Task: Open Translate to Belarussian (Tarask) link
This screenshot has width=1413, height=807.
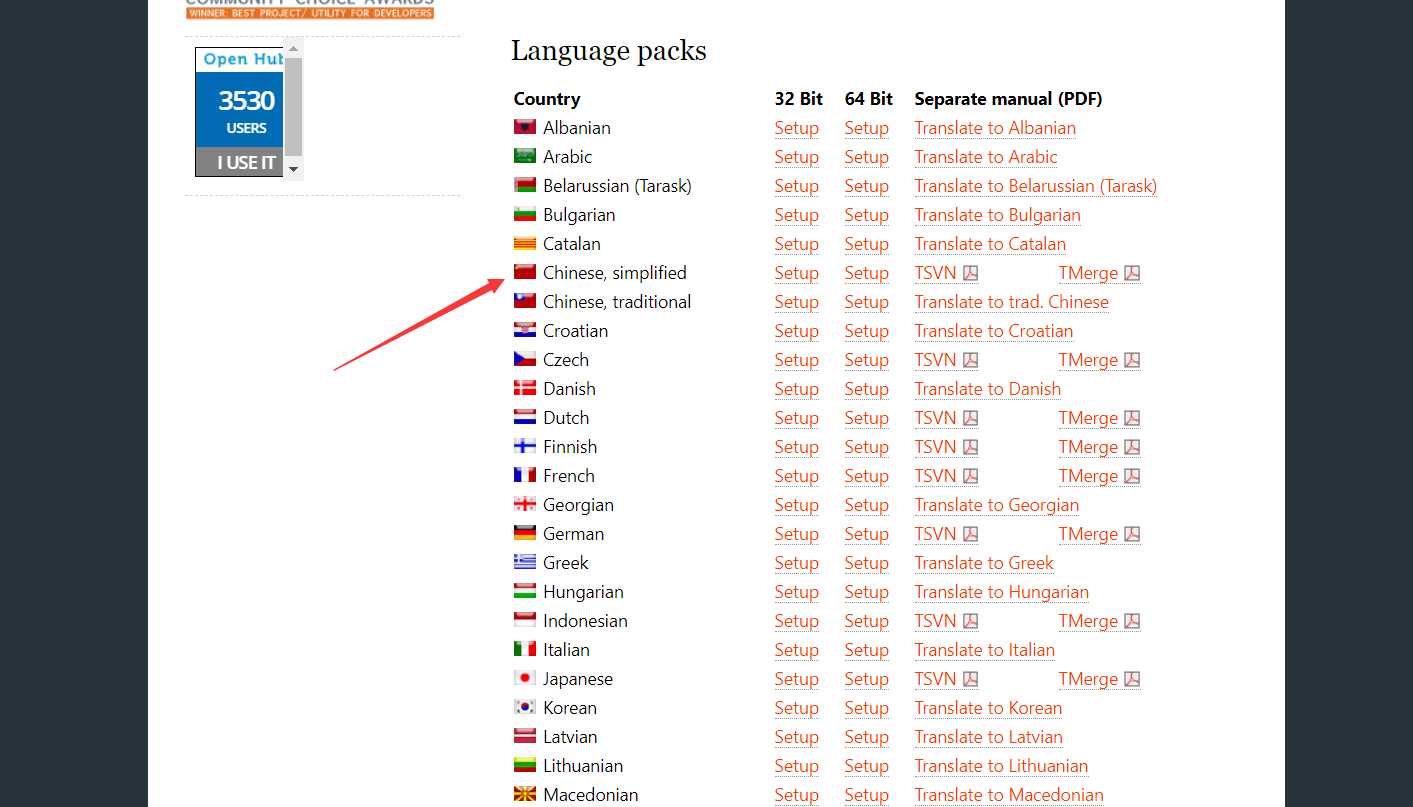Action: (1035, 186)
